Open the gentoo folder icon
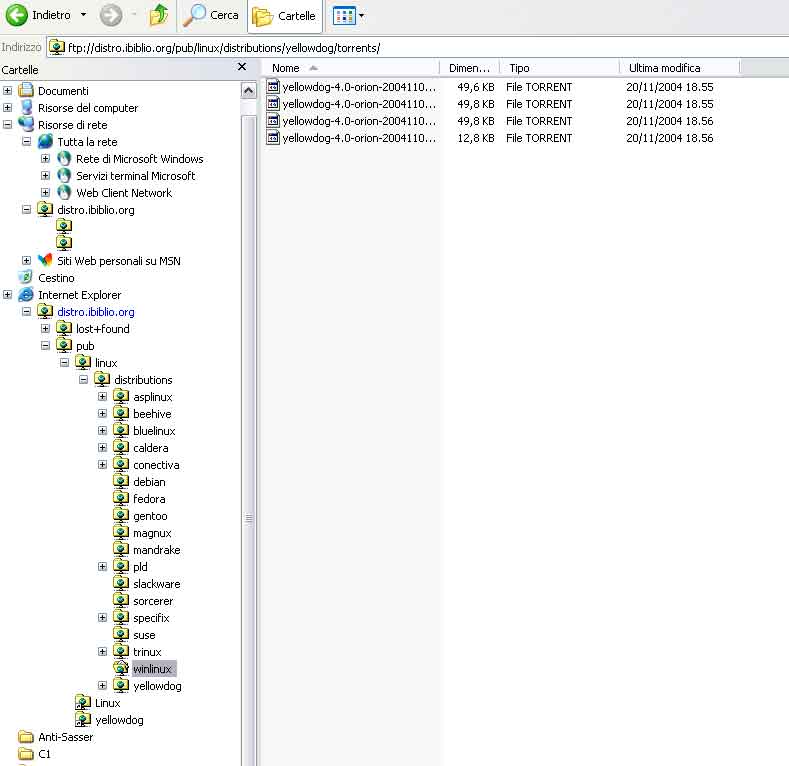 coord(121,515)
